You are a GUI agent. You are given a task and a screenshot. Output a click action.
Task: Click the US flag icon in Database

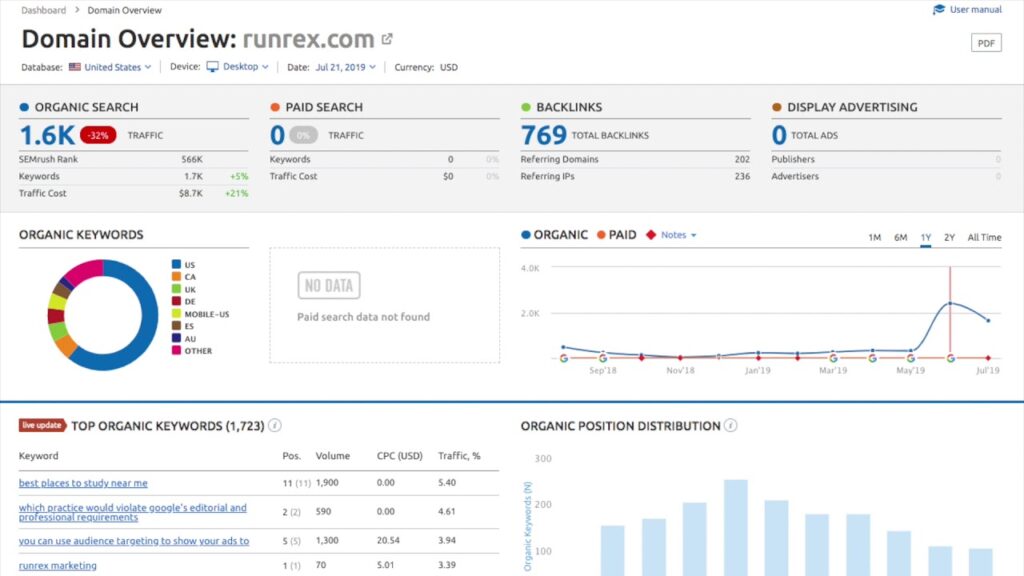74,67
